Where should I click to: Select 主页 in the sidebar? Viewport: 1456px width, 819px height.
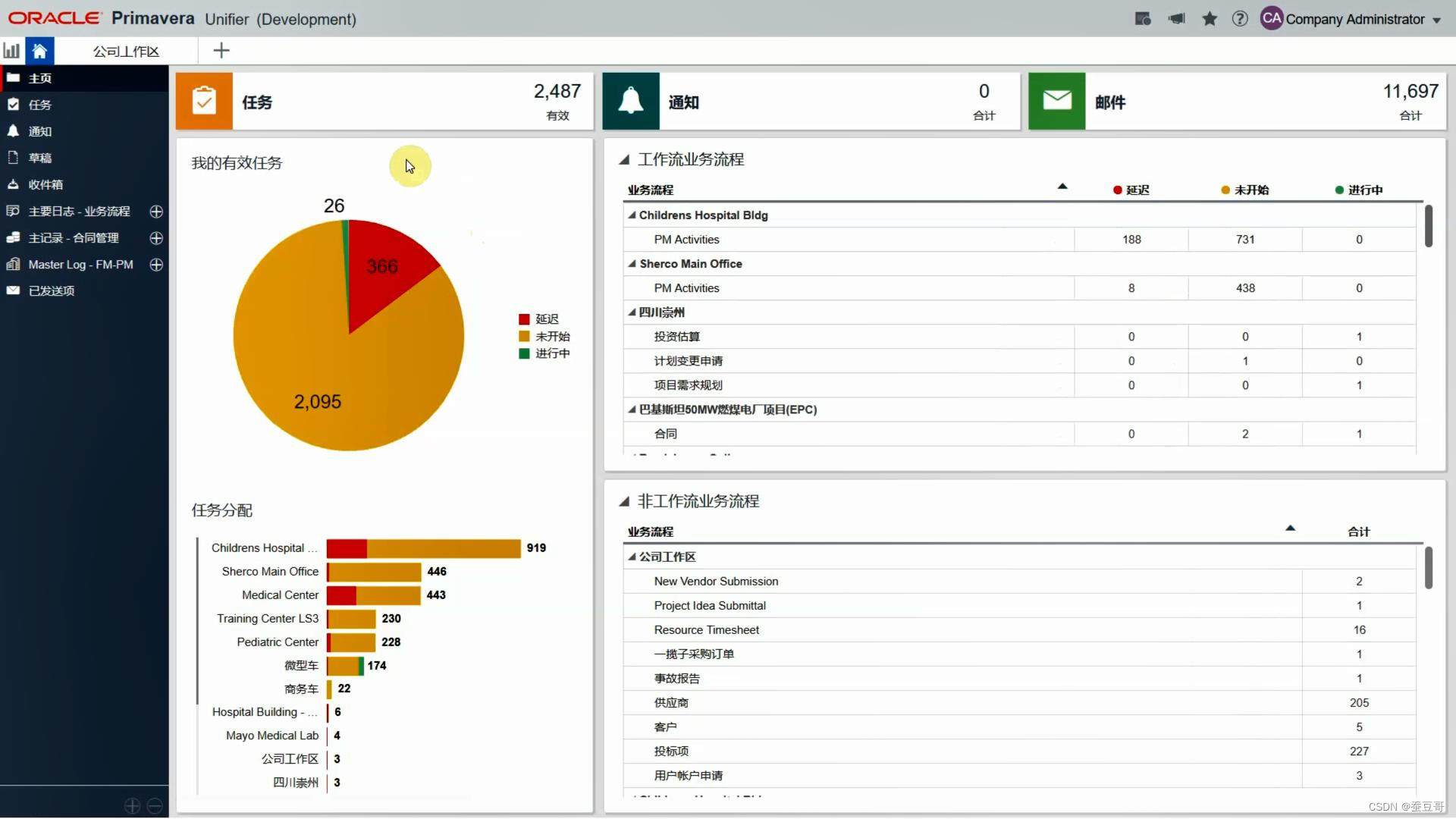tap(84, 78)
